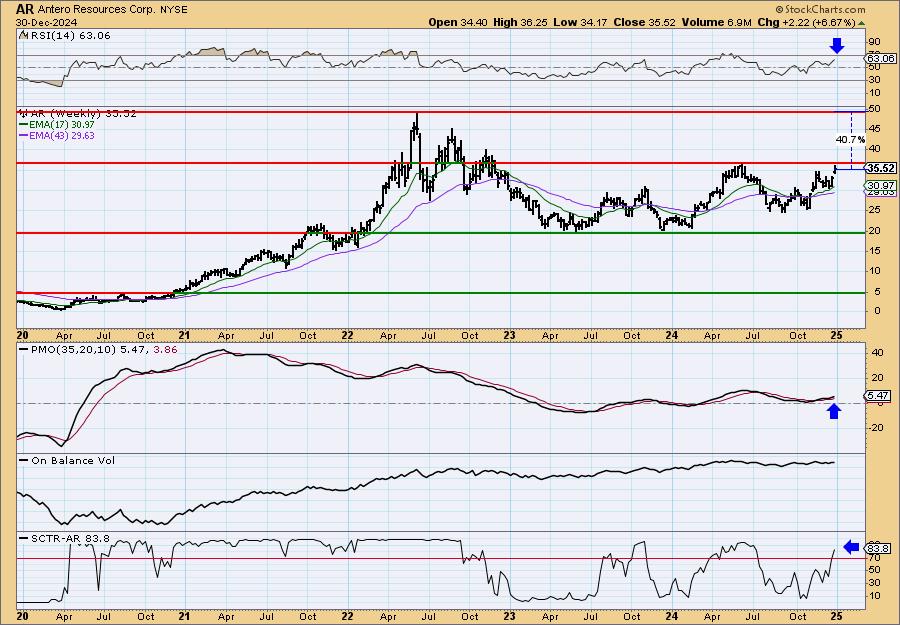Screen dimensions: 900x625
Task: Click the 22 year label below price chart
Action: (x=347, y=335)
